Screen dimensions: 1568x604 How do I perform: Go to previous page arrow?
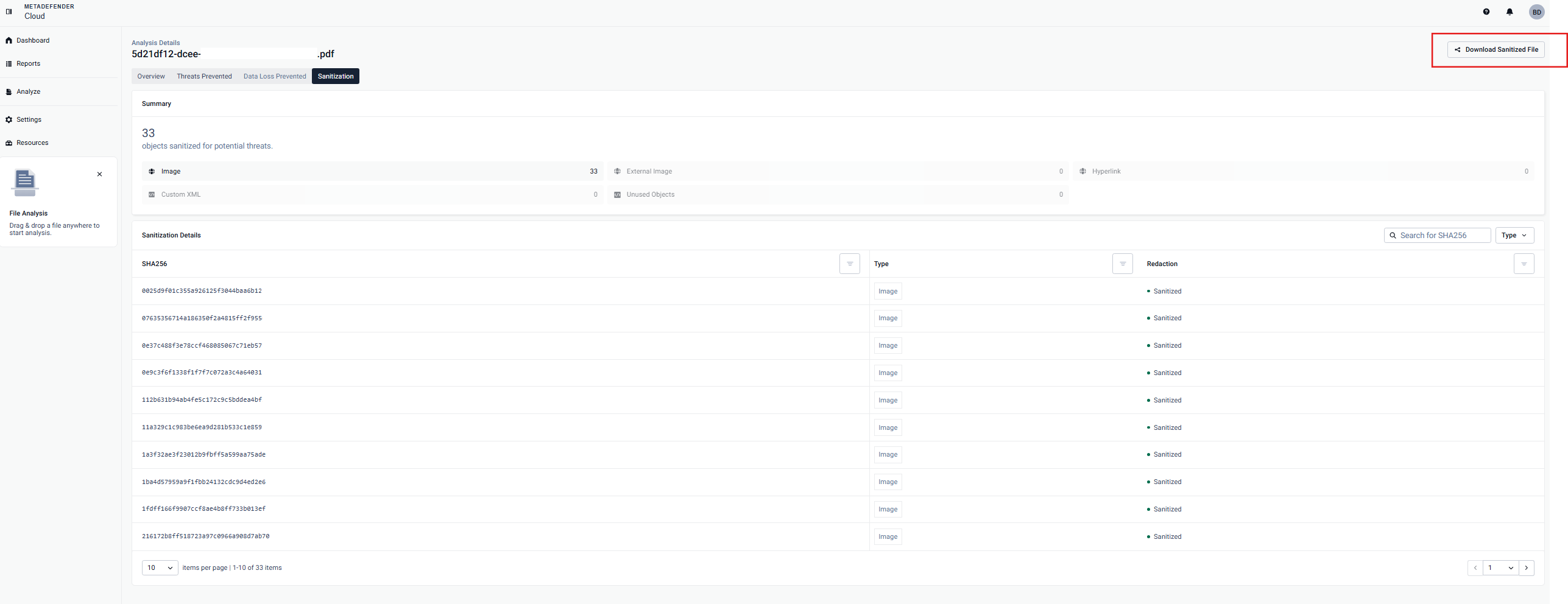1475,567
